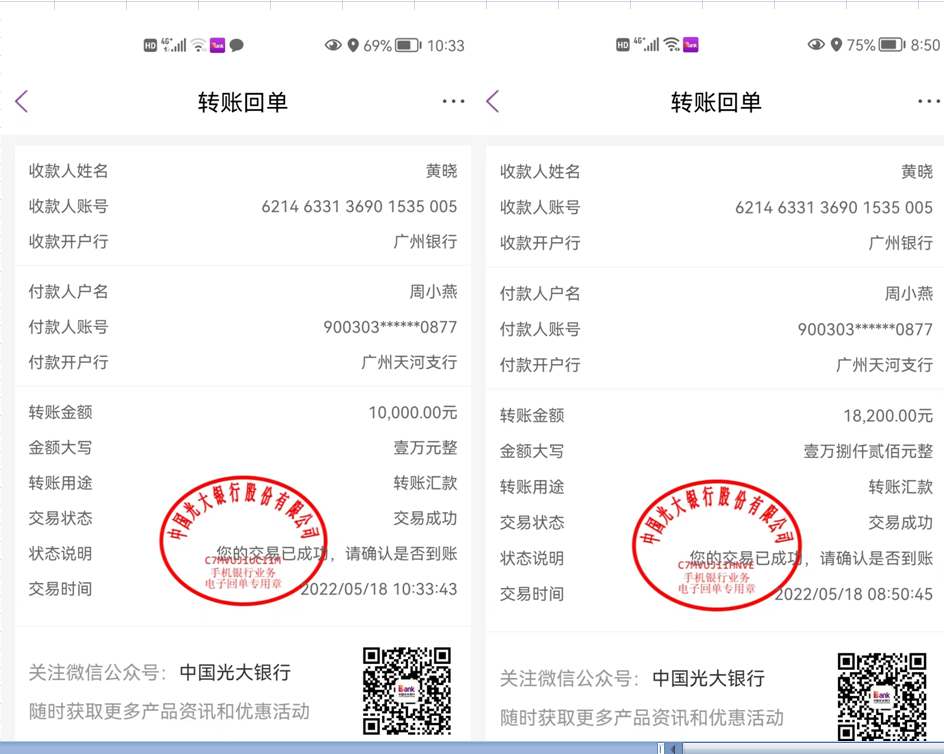Click the QR code on the 10,000.00元 receipt
Viewport: 944px width, 754px height.
click(x=406, y=690)
